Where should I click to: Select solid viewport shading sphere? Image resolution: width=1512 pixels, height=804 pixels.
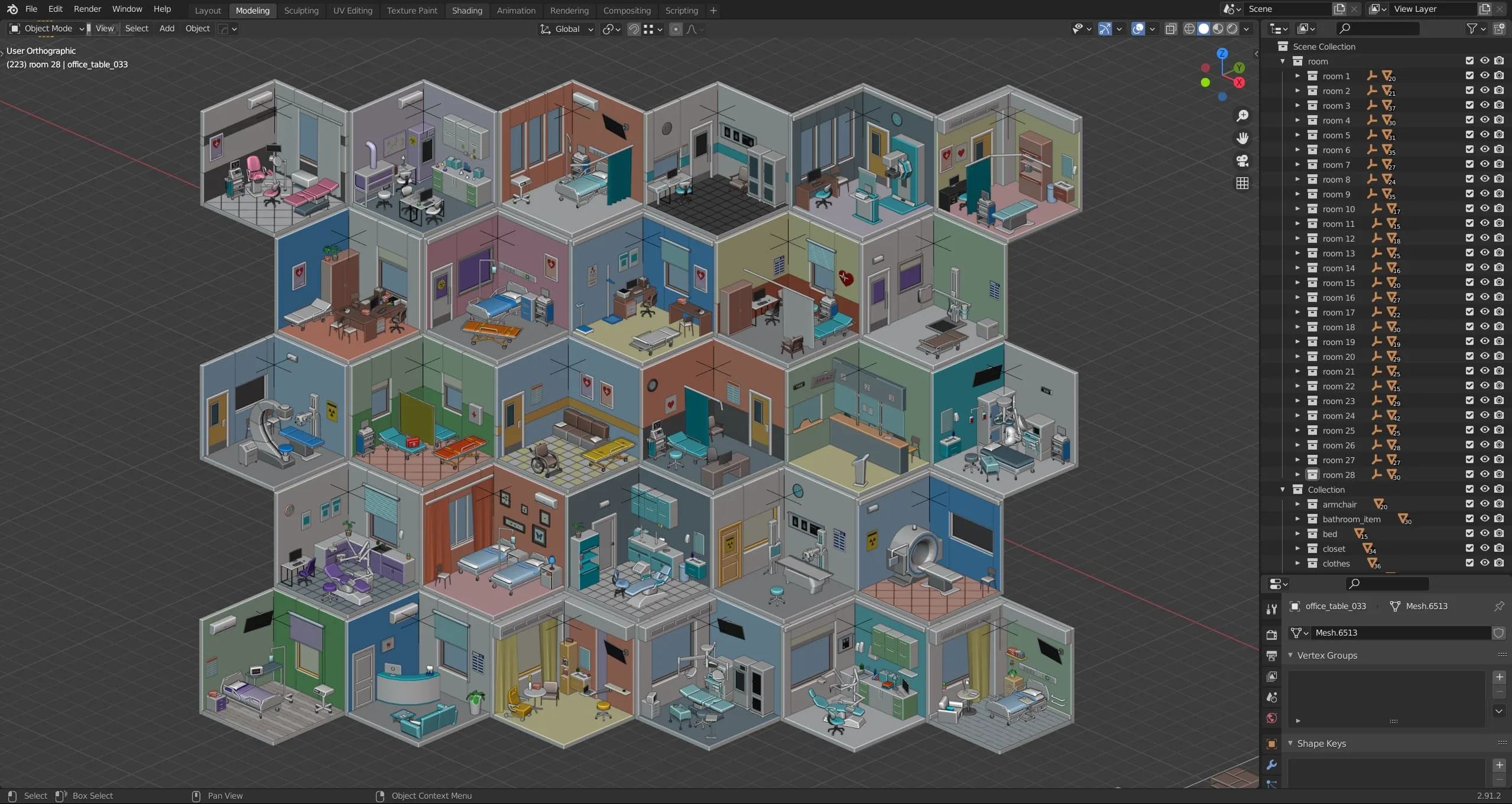coord(1203,28)
